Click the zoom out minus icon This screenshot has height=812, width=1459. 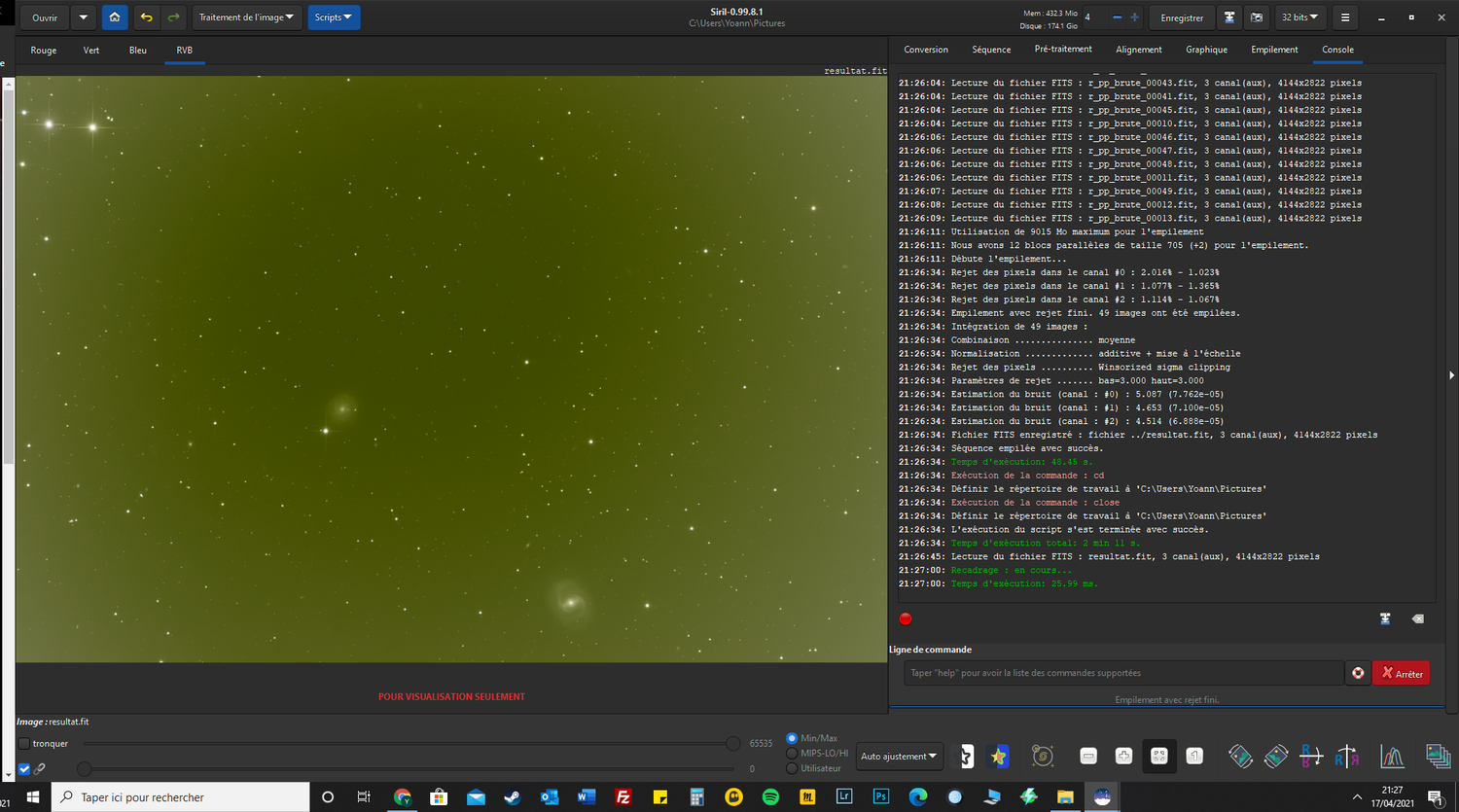click(x=1088, y=757)
